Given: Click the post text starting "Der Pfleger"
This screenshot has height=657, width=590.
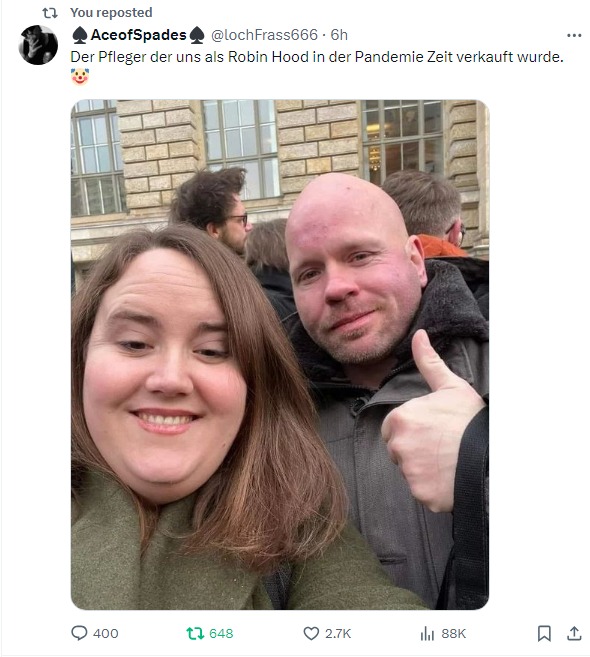Looking at the screenshot, I should tap(317, 57).
